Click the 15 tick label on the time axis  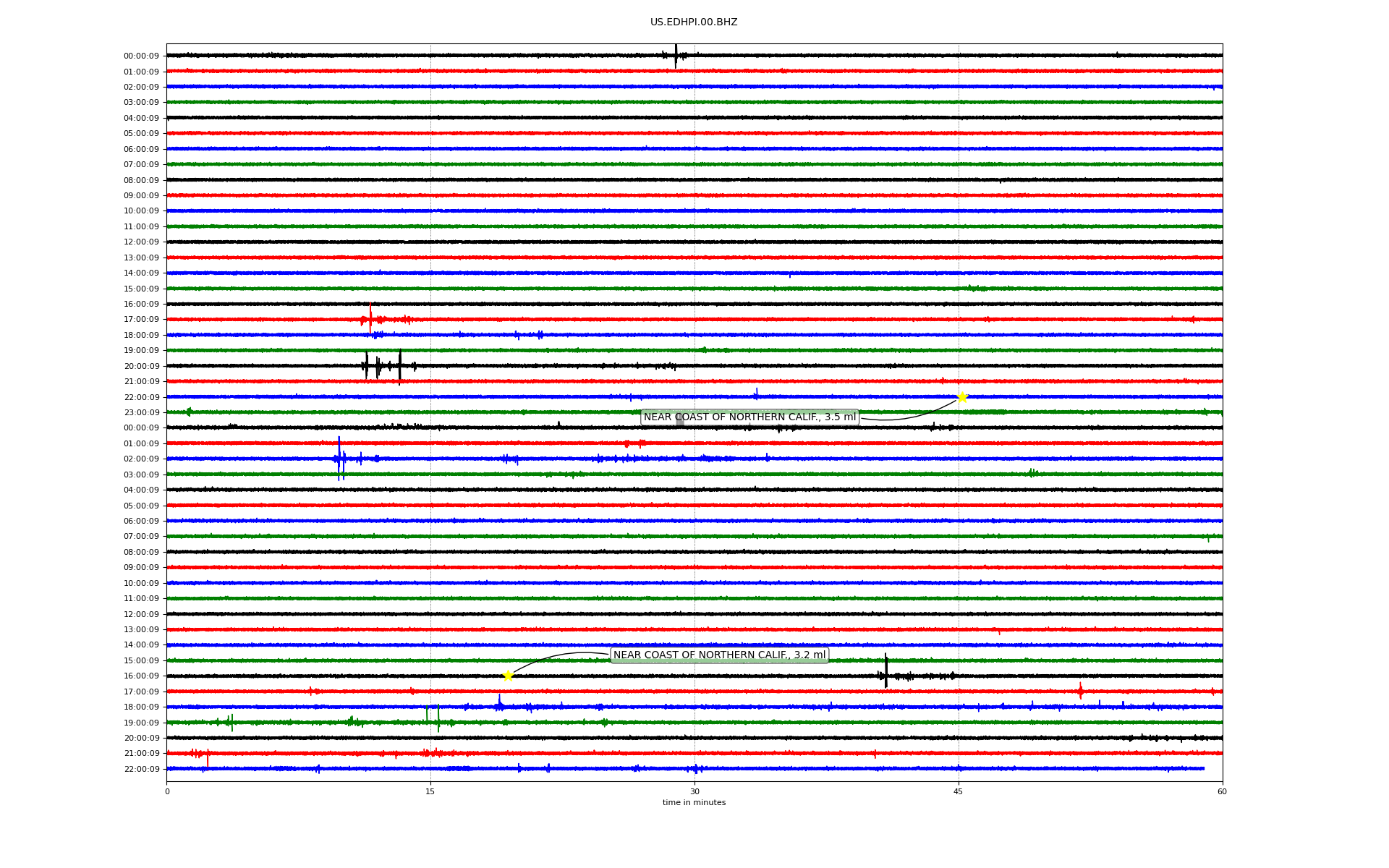pyautogui.click(x=430, y=791)
